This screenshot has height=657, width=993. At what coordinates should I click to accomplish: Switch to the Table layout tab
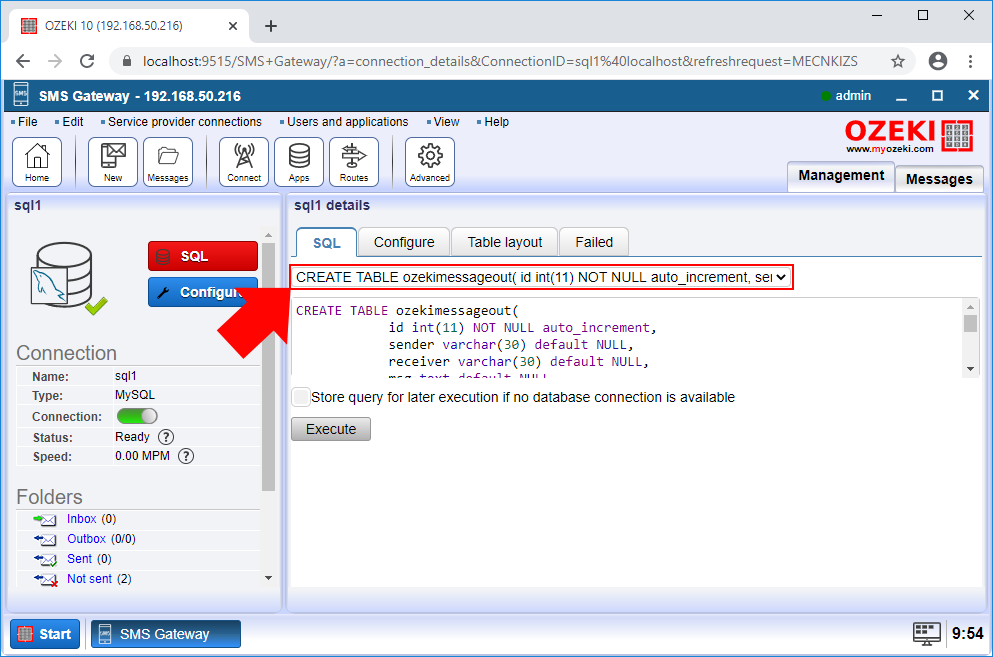point(504,241)
